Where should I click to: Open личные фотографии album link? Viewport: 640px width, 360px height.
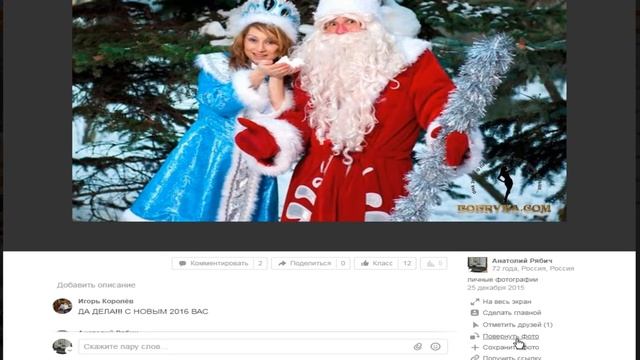pyautogui.click(x=502, y=280)
